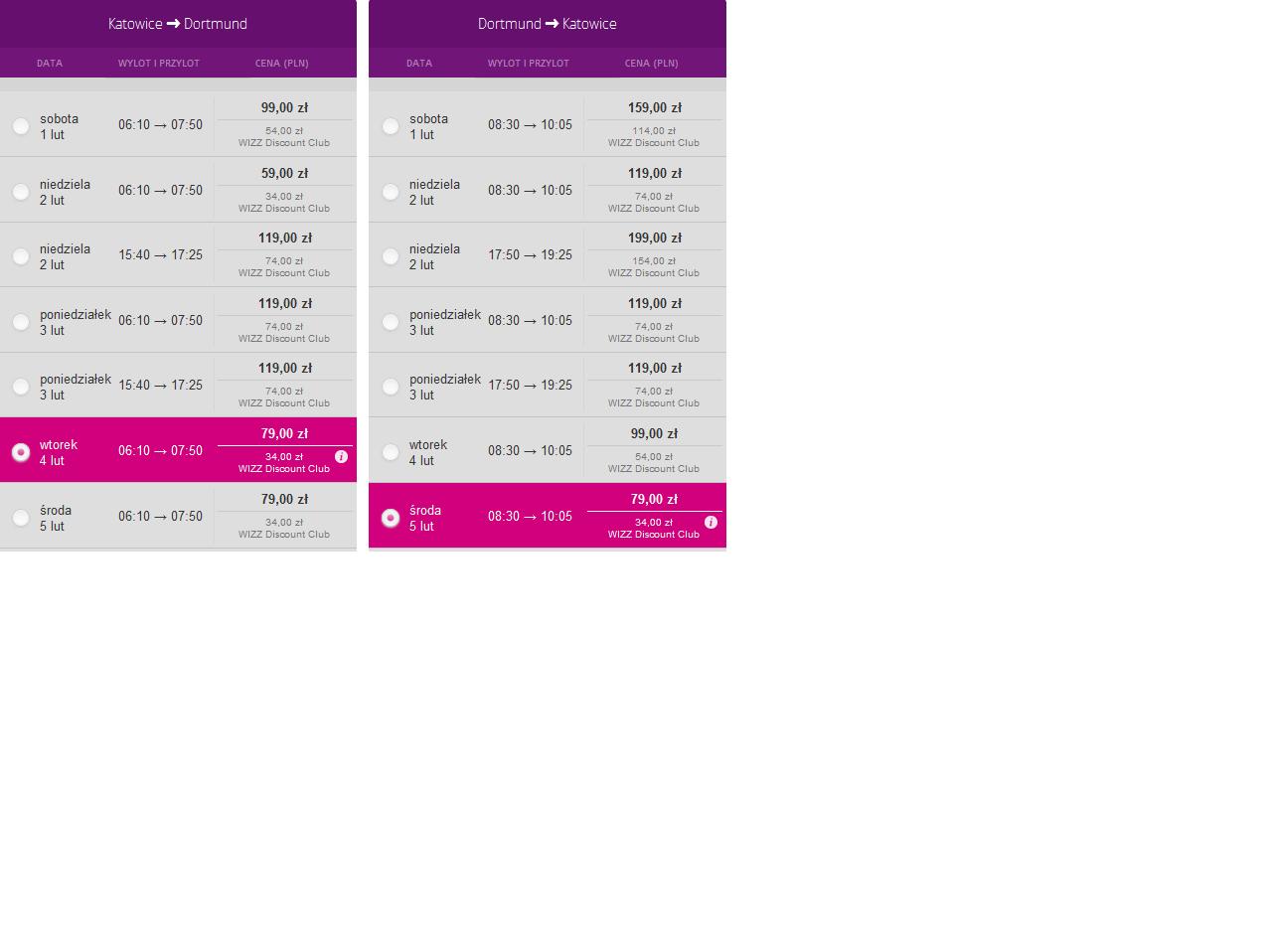Click WYLOT I PRZYLOT header in Katowice–Dortmund table
Viewport: 1269px width, 952px height.
(x=159, y=63)
